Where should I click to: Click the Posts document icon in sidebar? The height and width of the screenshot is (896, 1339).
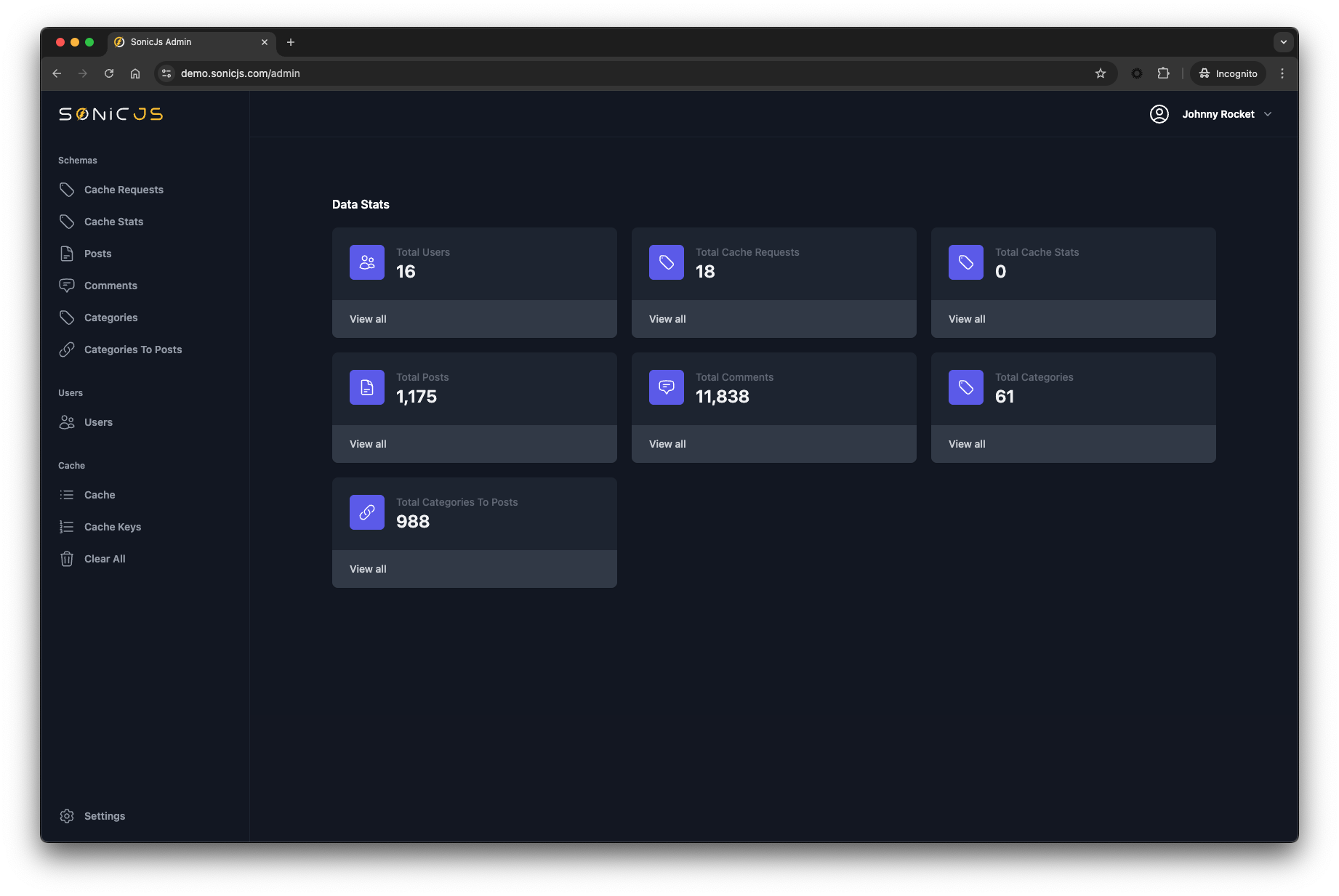point(67,253)
